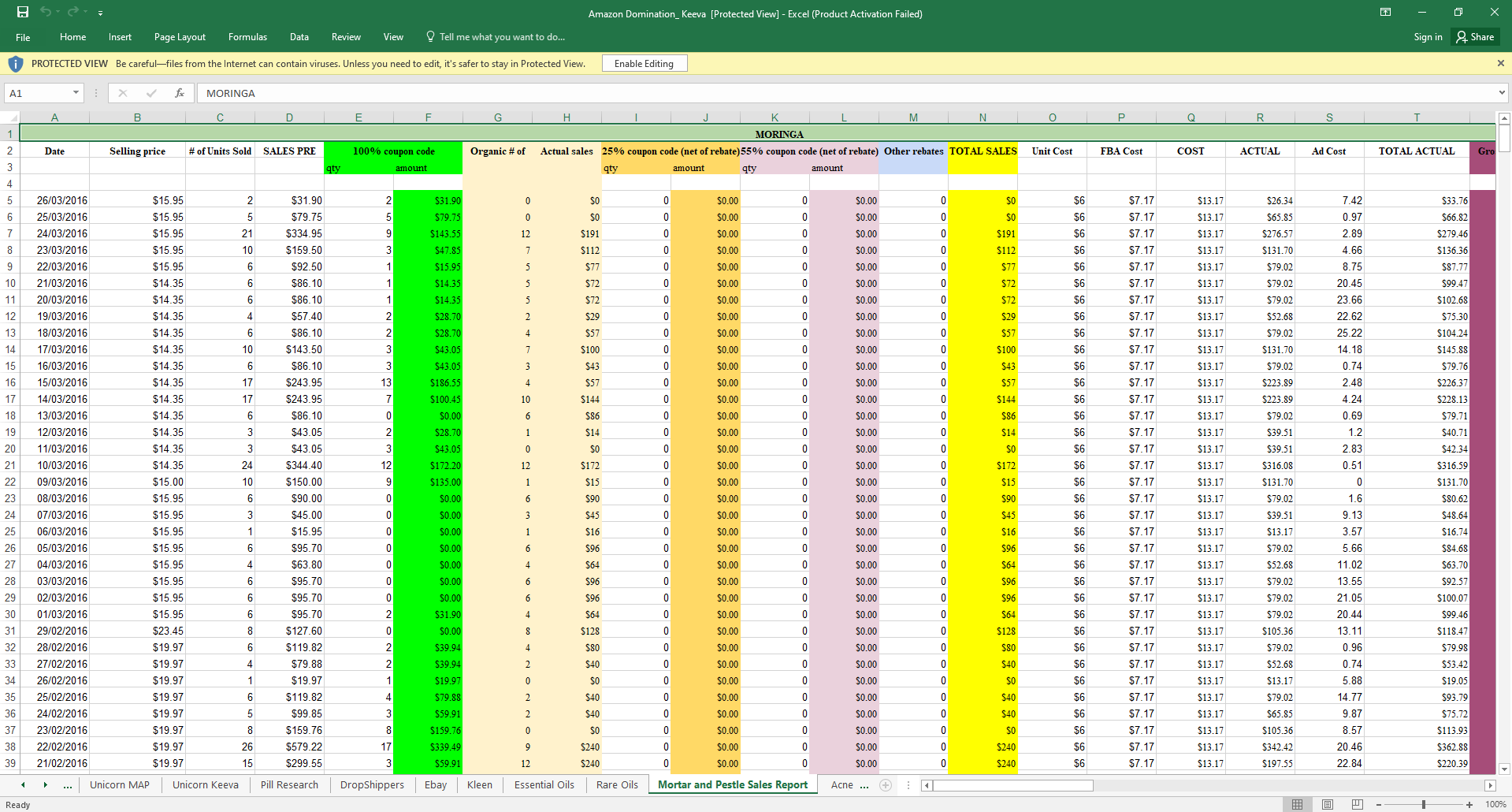Expand the Name Box dropdown
Screen dimensions: 1512x812
[76, 93]
